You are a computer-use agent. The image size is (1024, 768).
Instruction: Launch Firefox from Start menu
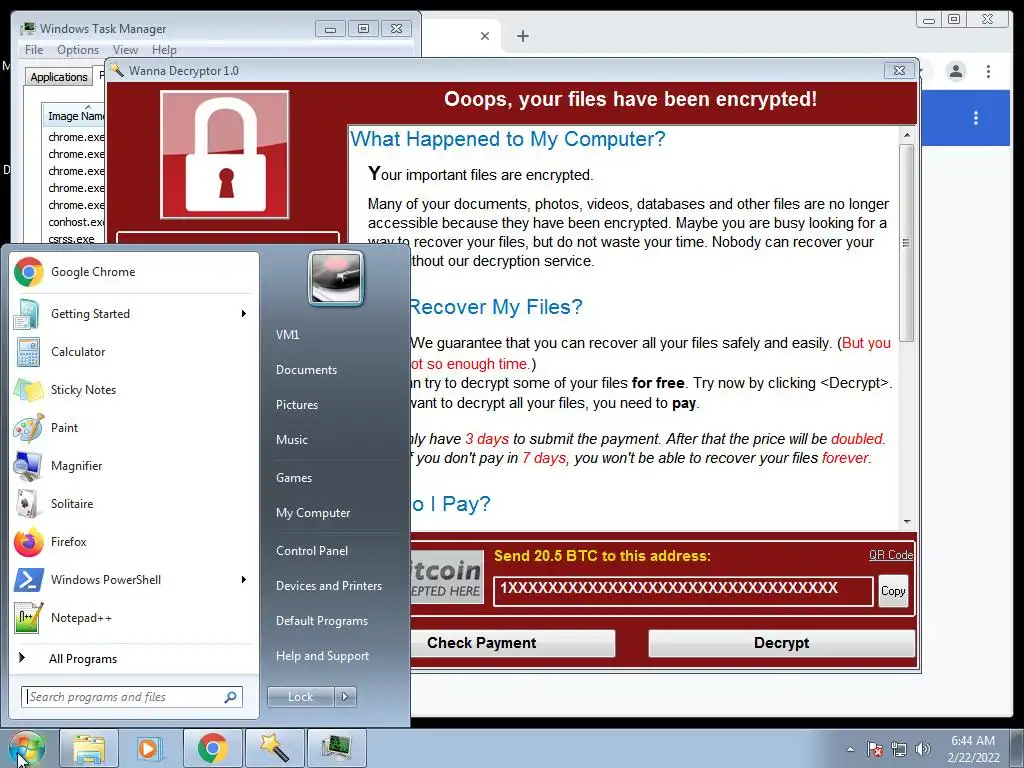134,541
